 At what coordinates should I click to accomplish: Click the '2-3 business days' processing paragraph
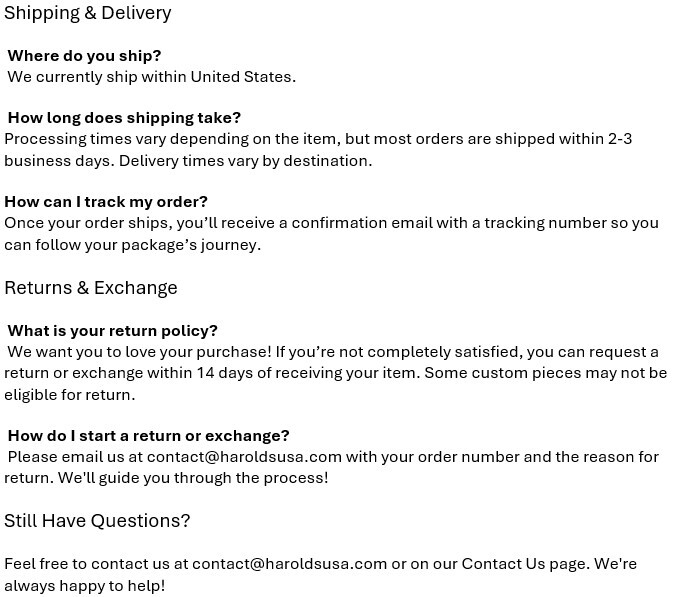tap(318, 150)
